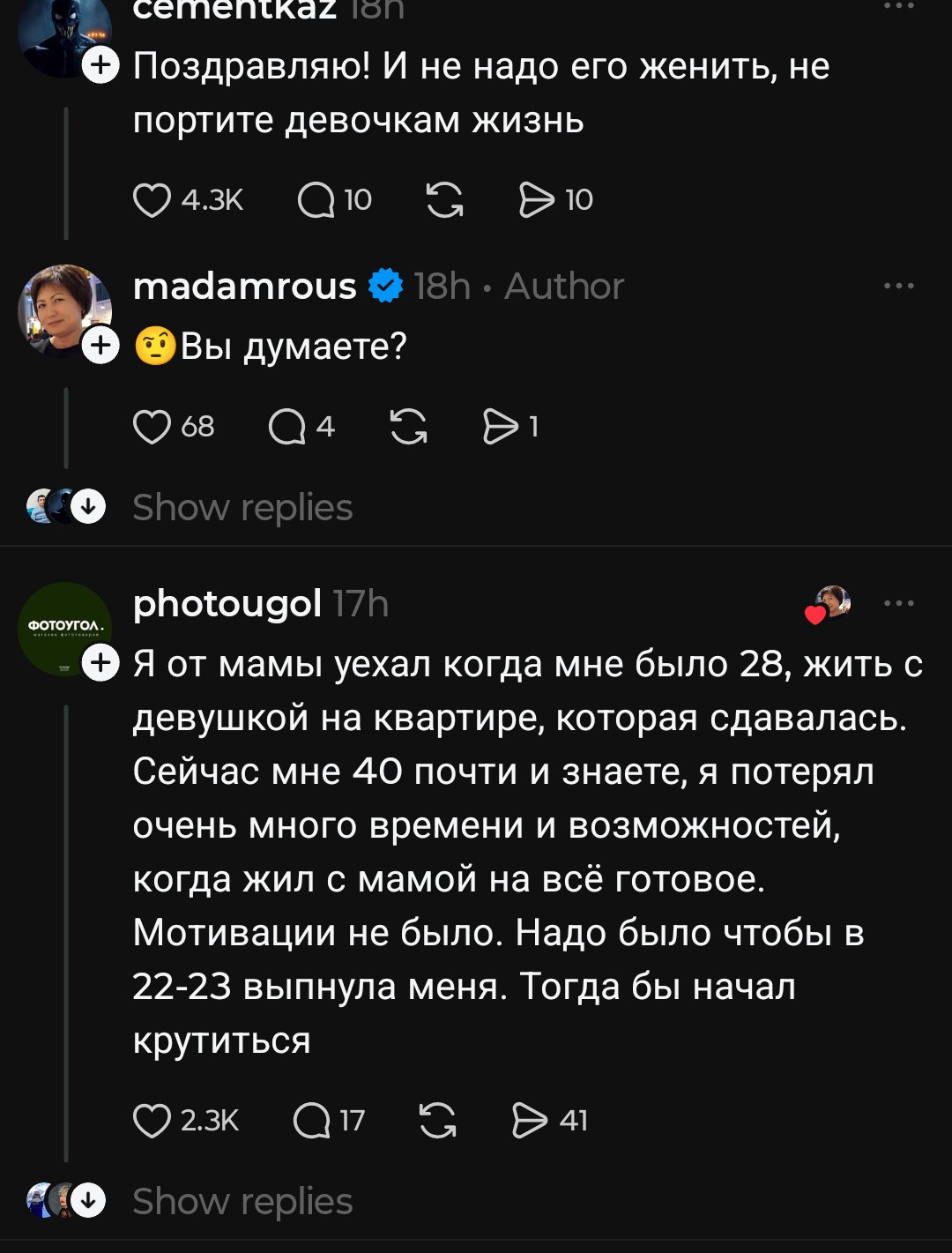Expand replies under madamrous's comment
Image resolution: width=952 pixels, height=1253 pixels.
tap(242, 508)
